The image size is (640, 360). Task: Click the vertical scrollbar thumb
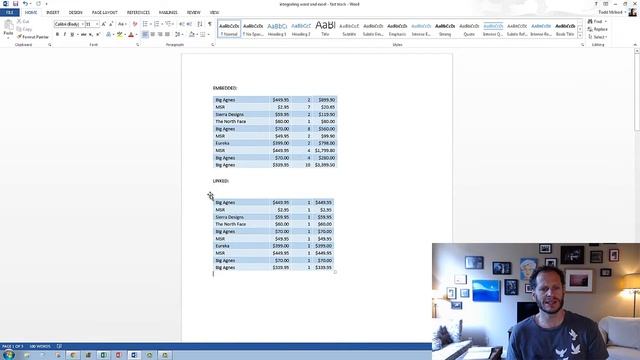coord(637,93)
